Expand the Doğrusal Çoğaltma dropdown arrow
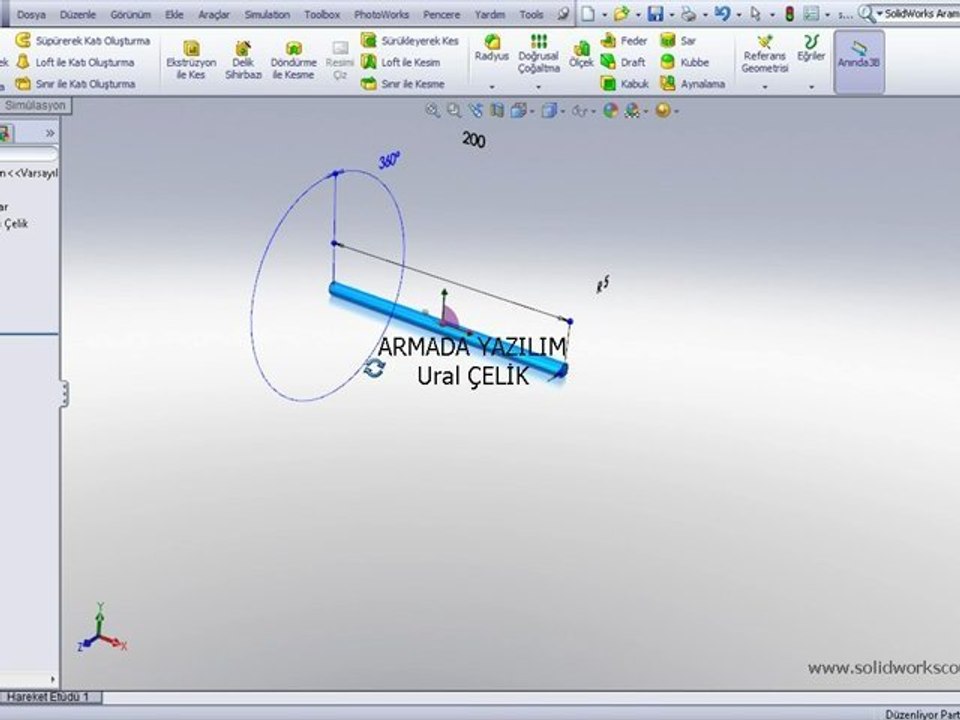 click(x=539, y=88)
